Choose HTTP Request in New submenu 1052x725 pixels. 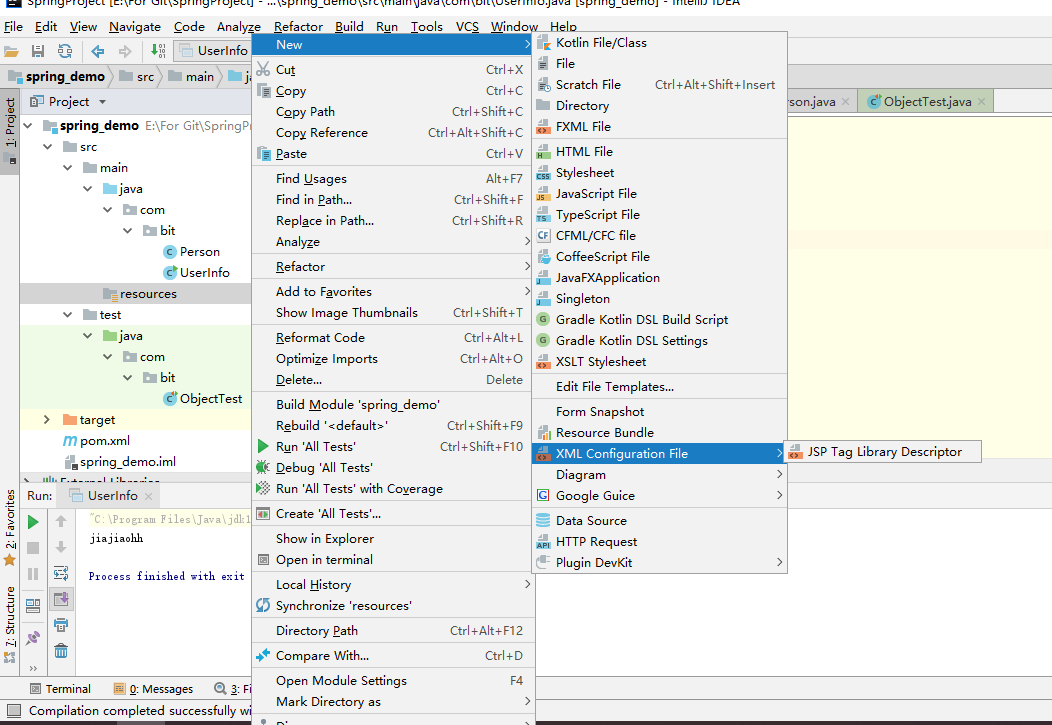pyautogui.click(x=660, y=541)
